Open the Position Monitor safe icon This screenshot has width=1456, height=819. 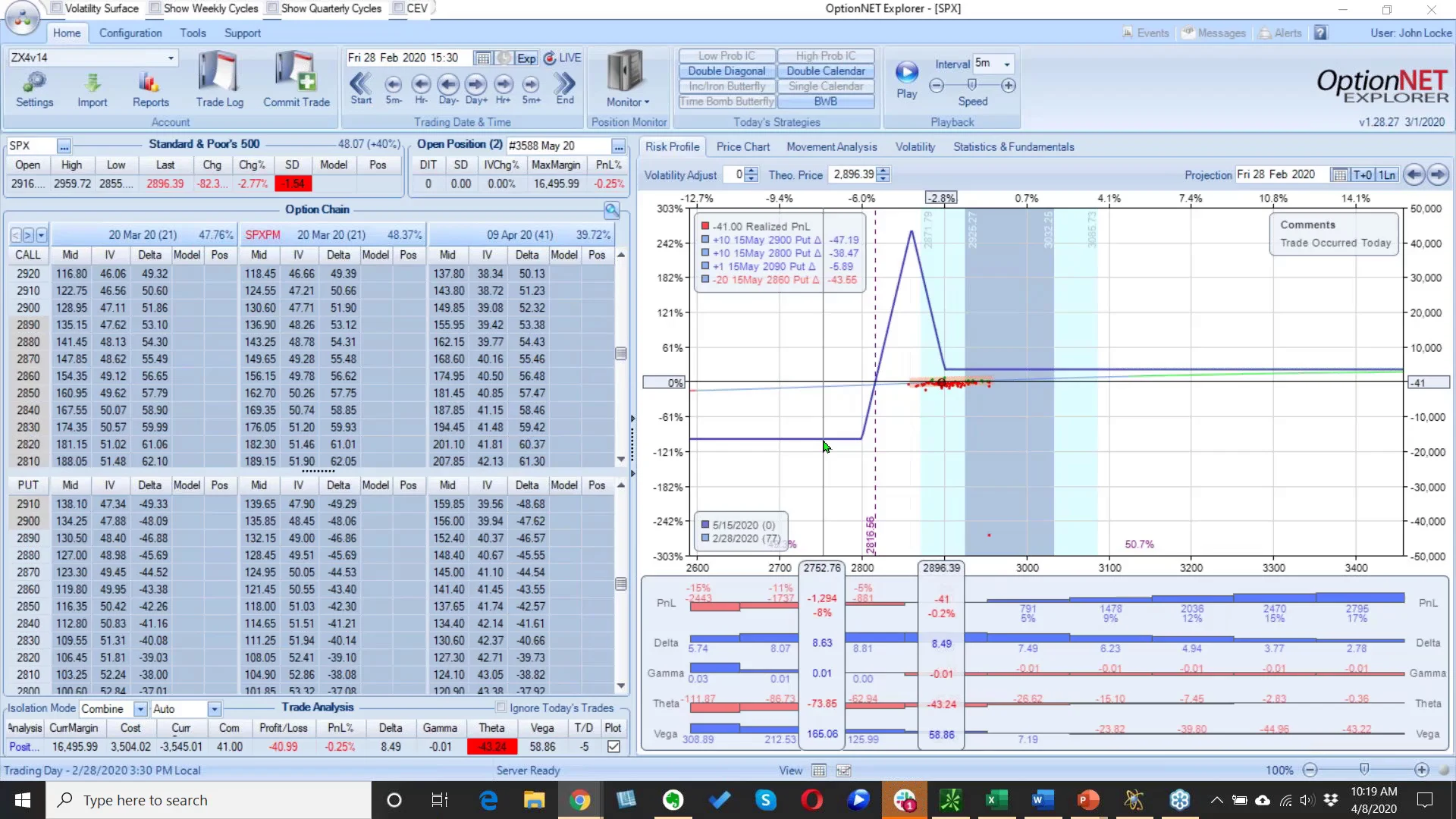pos(626,71)
